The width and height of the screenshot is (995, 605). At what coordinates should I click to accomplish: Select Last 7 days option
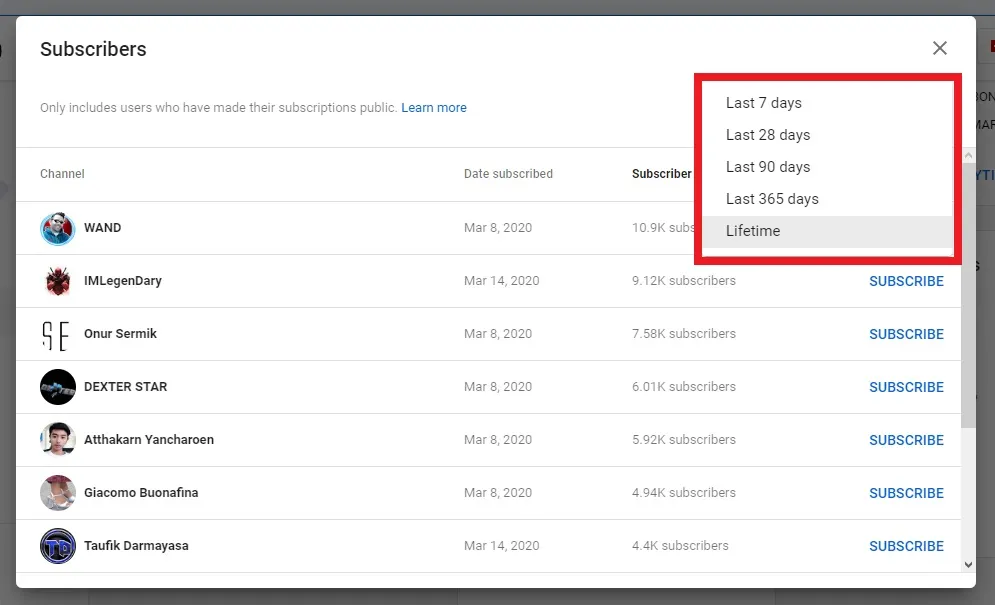pyautogui.click(x=764, y=103)
